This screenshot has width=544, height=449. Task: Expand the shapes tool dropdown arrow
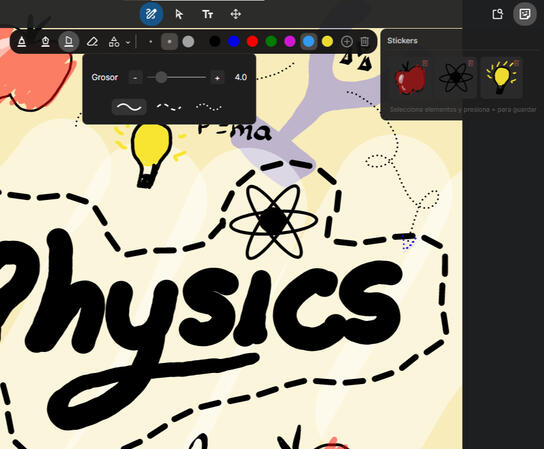128,43
